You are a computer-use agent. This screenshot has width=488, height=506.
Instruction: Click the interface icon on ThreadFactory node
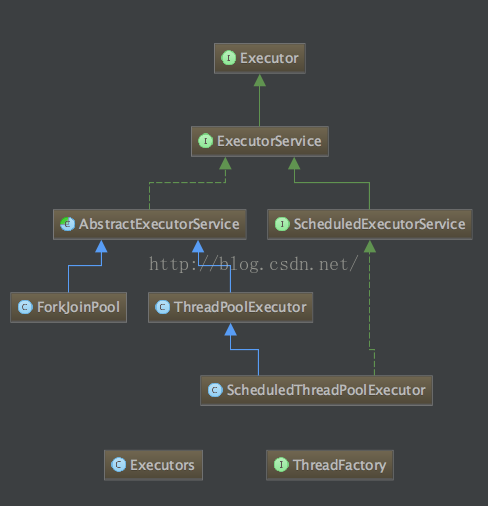[281, 465]
